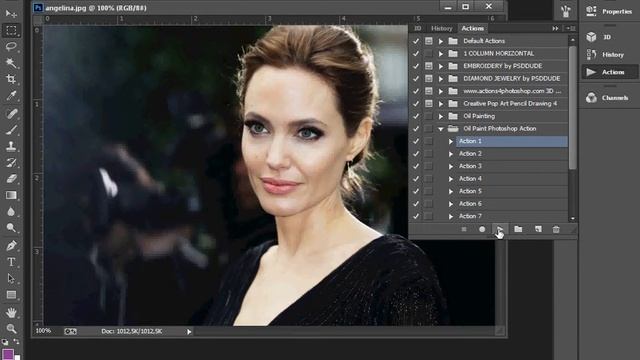
Task: Select the Brush tool
Action: pos(11,130)
